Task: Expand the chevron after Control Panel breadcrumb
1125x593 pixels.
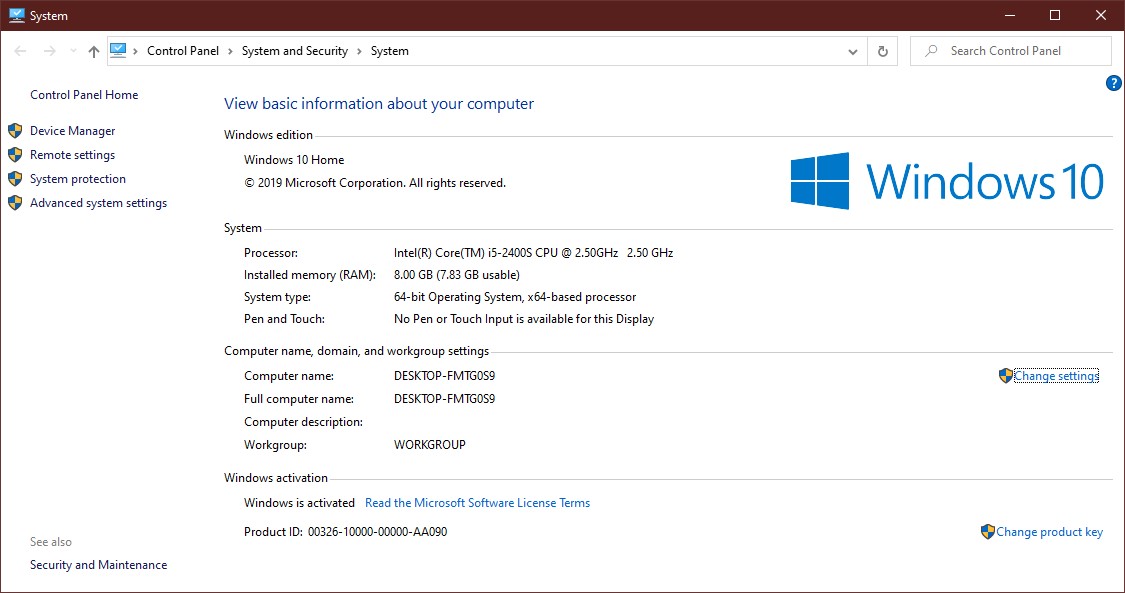Action: click(x=230, y=51)
